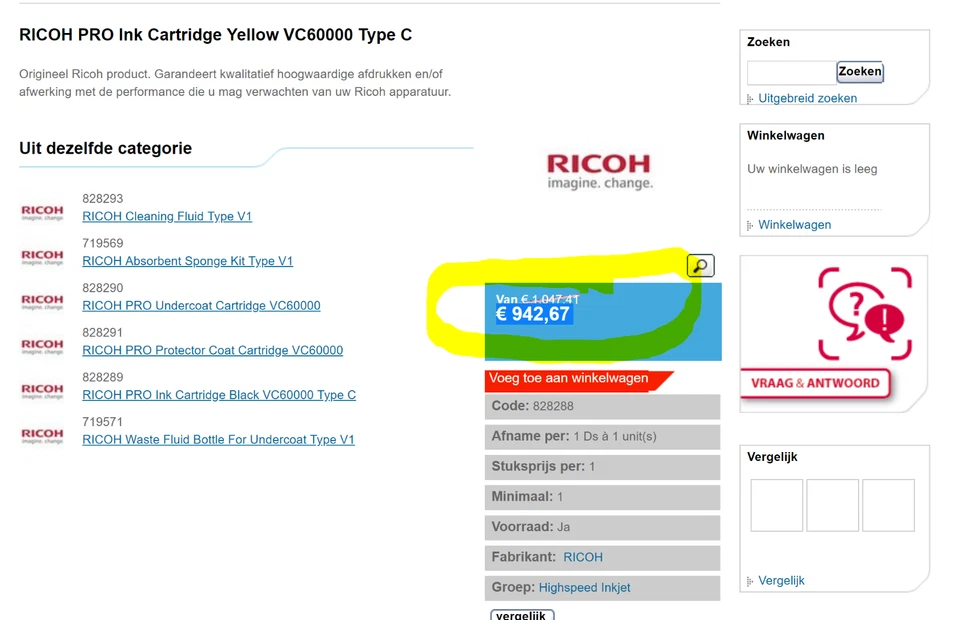Click Voeg toe aan winkelwagen
960x620 pixels.
point(572,379)
